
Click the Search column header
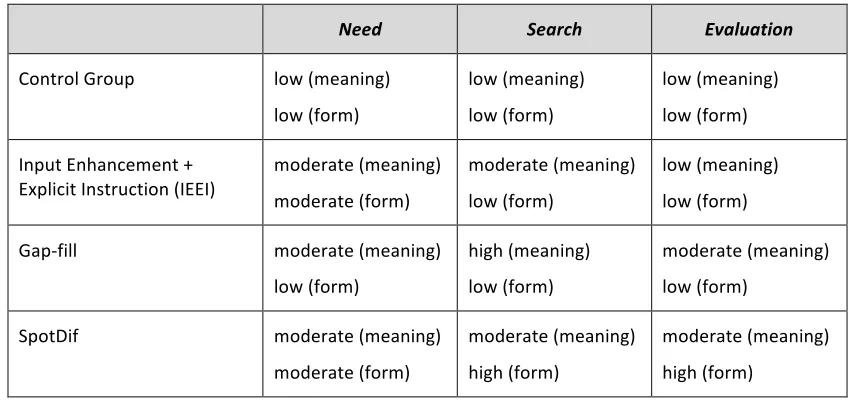(x=554, y=29)
